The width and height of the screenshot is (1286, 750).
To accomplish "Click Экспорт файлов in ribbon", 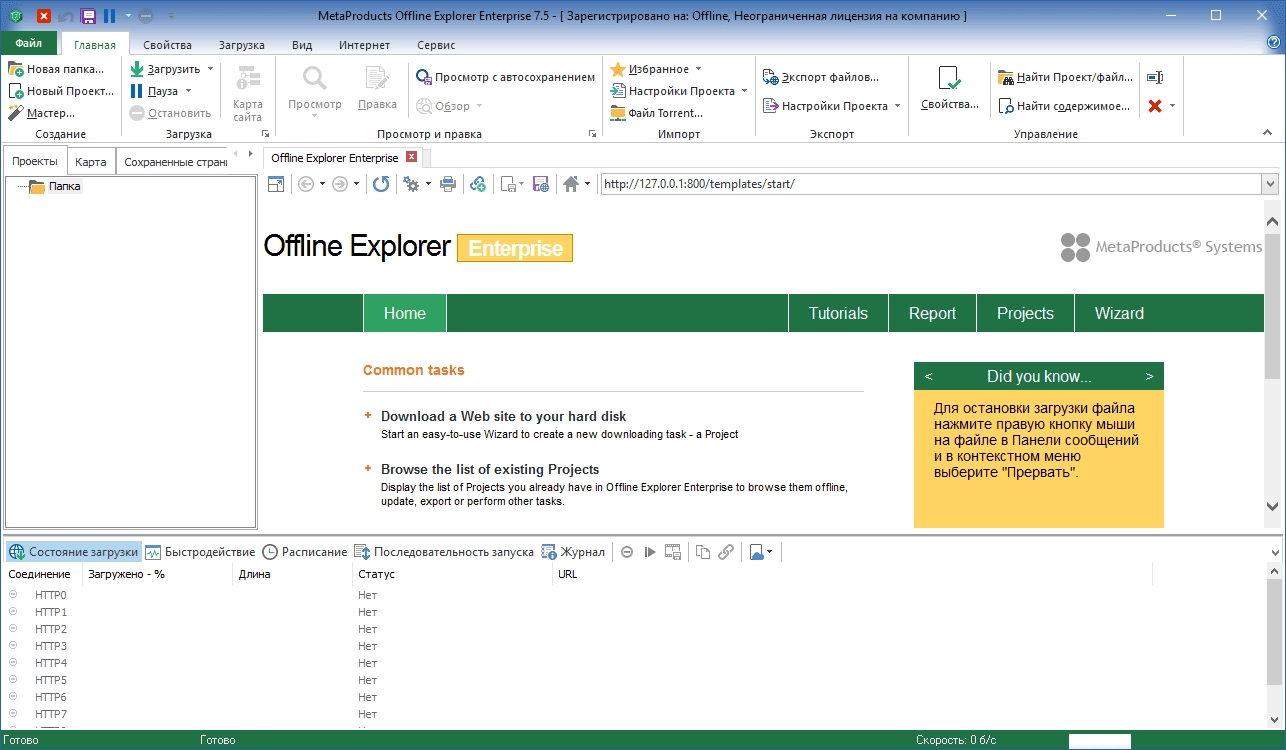I will click(x=821, y=77).
